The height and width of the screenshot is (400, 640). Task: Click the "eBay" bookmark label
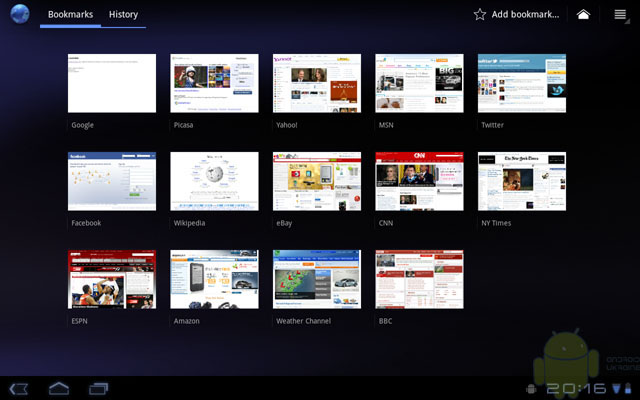pyautogui.click(x=284, y=223)
